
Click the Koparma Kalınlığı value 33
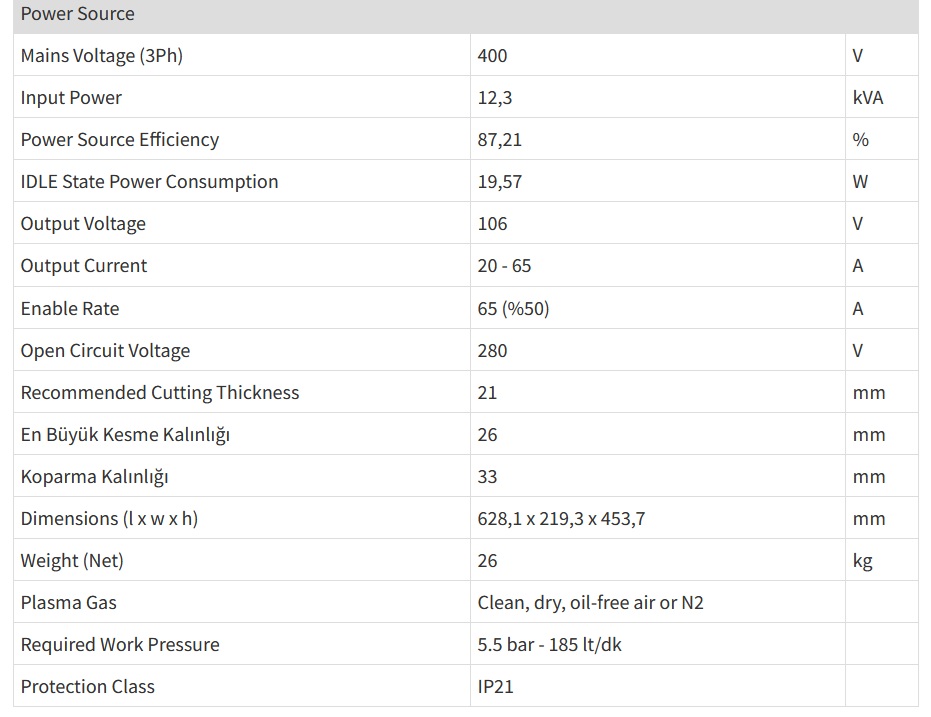[488, 477]
